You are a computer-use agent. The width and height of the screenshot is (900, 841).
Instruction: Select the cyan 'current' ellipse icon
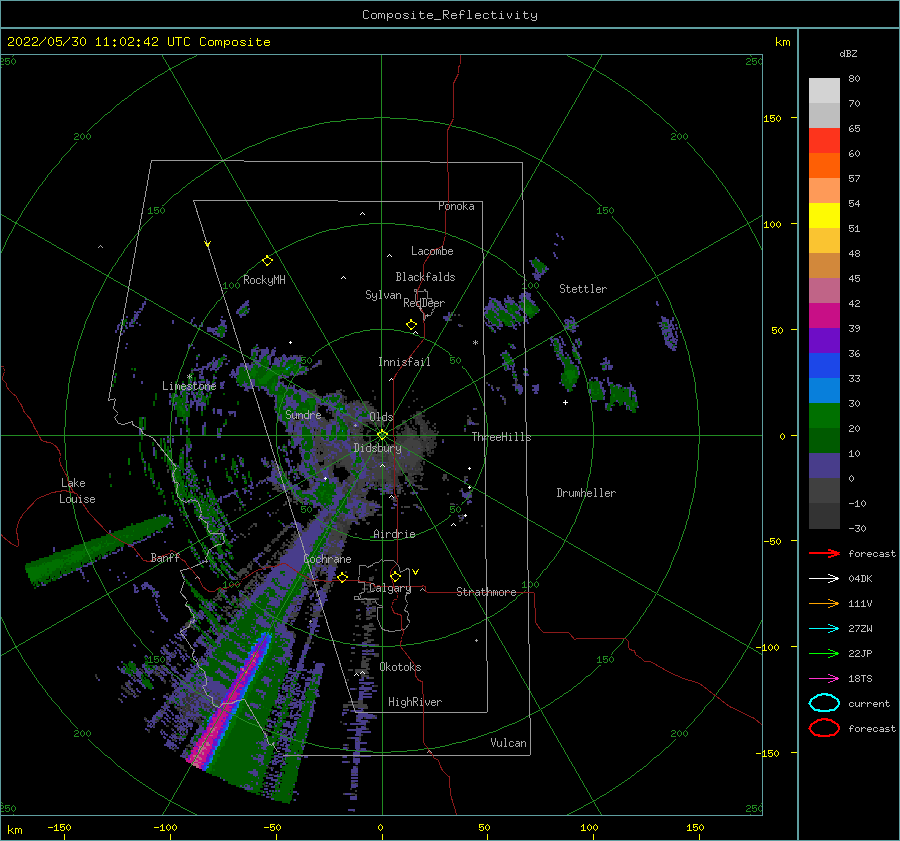click(824, 703)
